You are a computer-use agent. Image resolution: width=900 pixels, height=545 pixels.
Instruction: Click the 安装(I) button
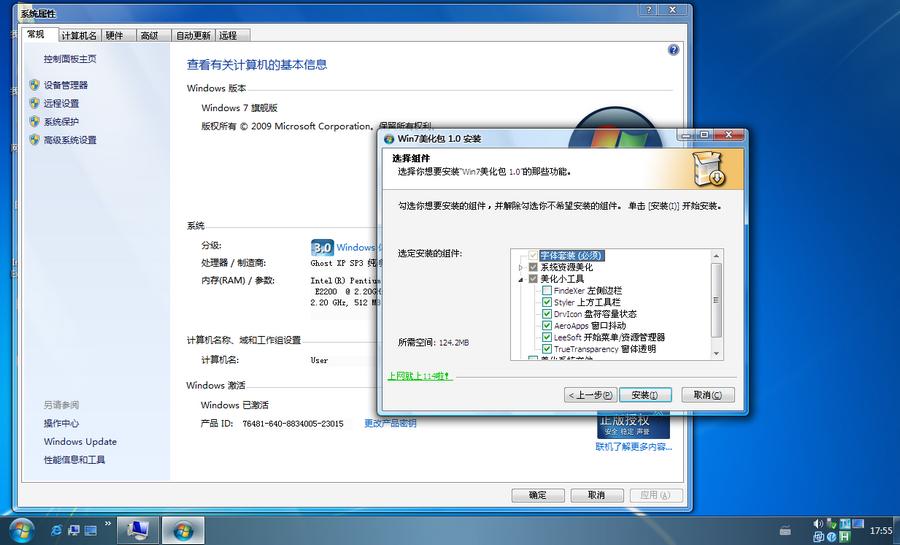point(646,395)
